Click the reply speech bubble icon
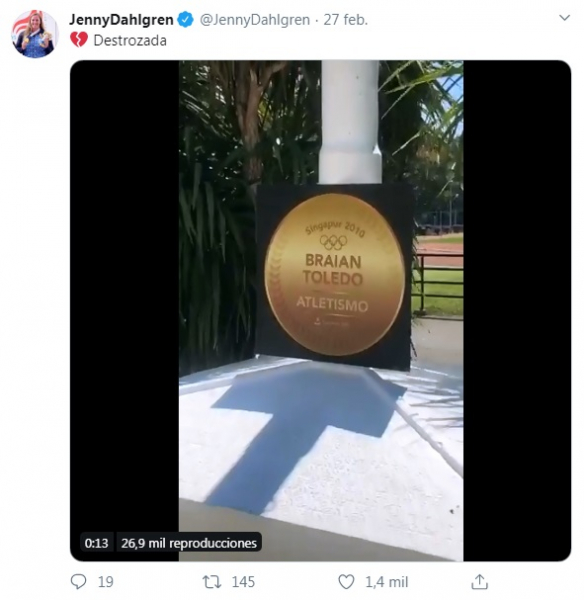The height and width of the screenshot is (600, 584). tap(78, 582)
